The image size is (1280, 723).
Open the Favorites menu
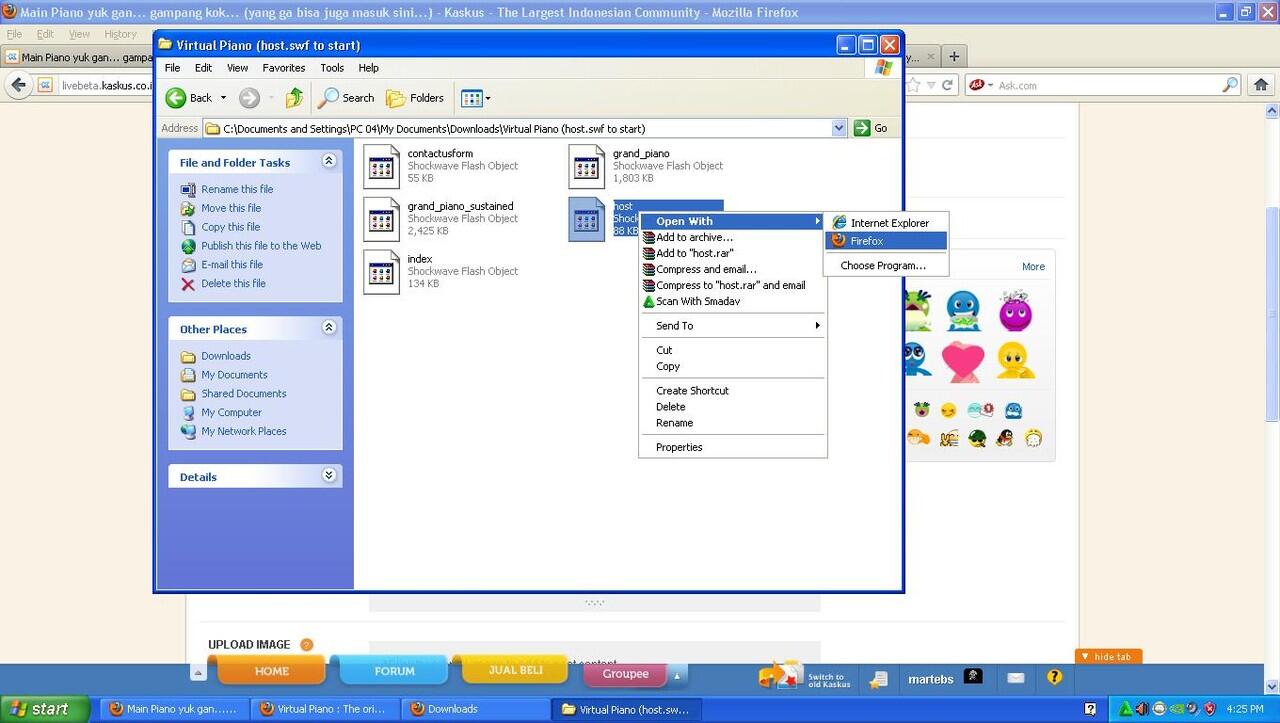point(284,68)
